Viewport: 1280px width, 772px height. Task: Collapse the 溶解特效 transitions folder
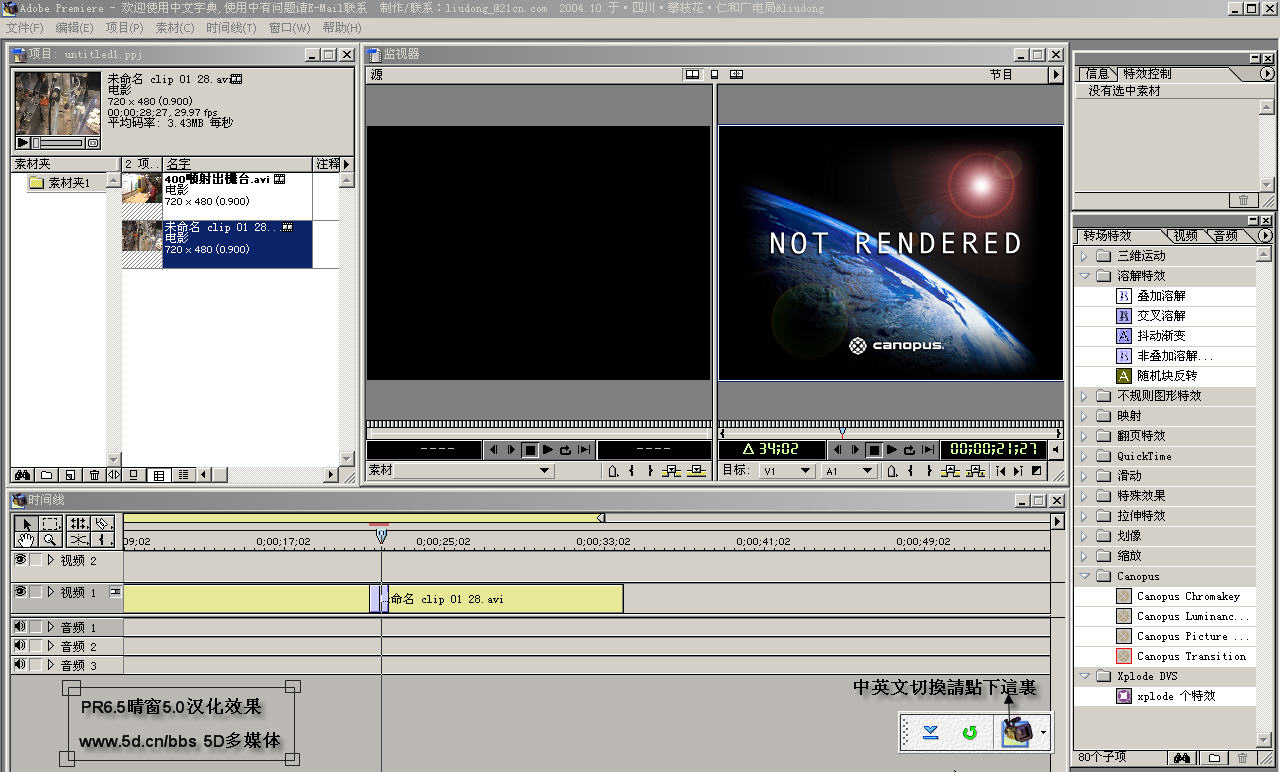[x=1084, y=276]
